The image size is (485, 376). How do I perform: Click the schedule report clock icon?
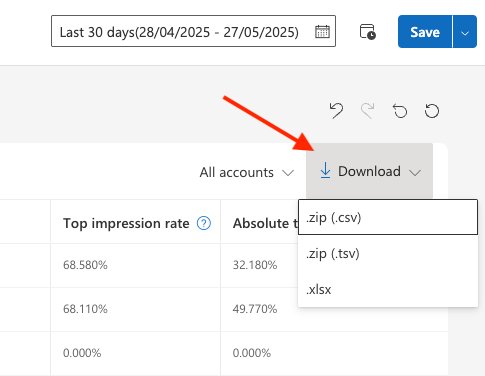(368, 32)
